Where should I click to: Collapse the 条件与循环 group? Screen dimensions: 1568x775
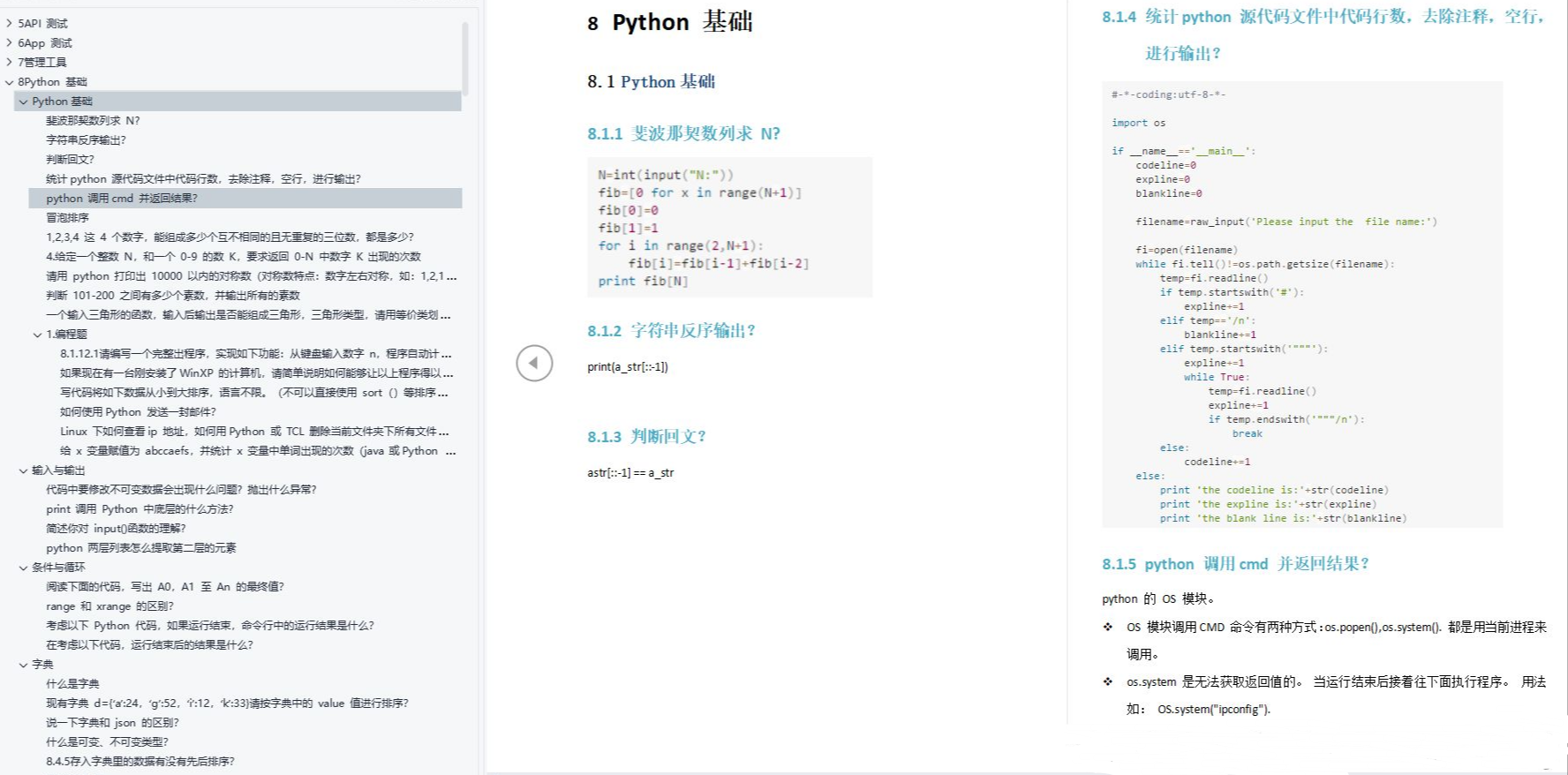[x=24, y=568]
